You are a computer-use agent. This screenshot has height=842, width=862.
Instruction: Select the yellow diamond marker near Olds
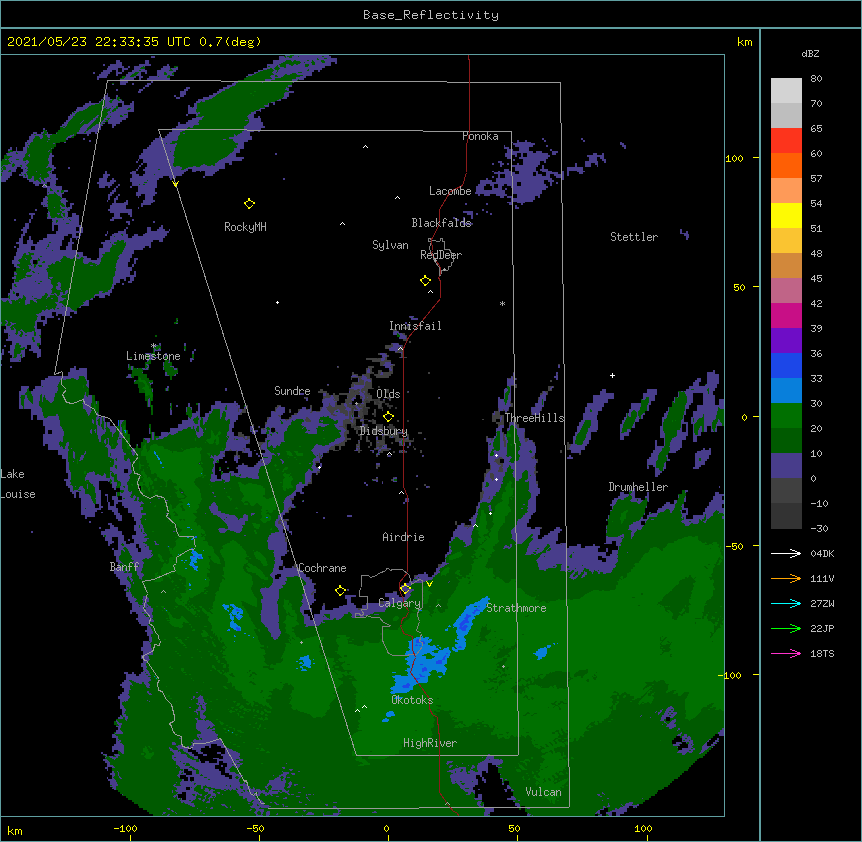tap(388, 417)
